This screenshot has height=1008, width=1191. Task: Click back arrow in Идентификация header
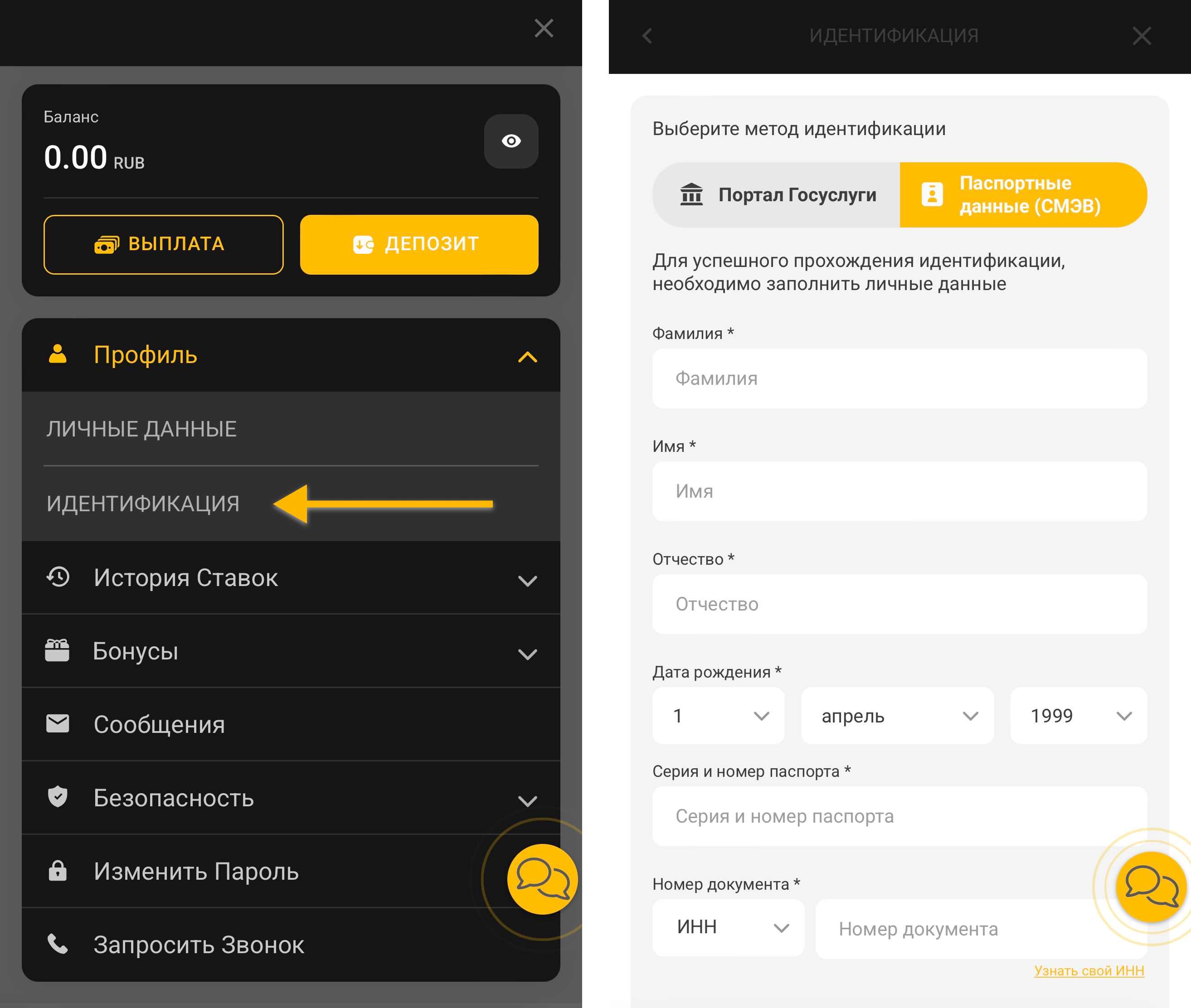647,36
